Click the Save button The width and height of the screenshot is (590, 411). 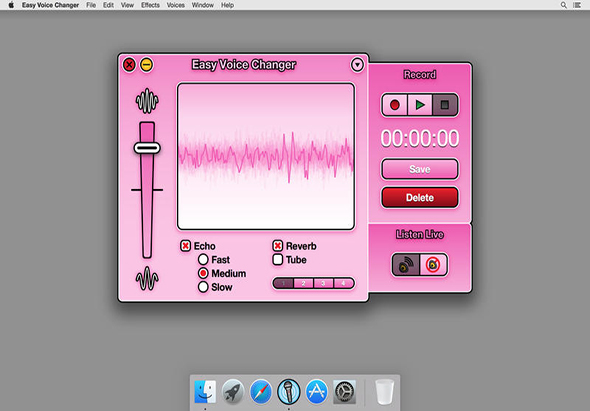(420, 169)
